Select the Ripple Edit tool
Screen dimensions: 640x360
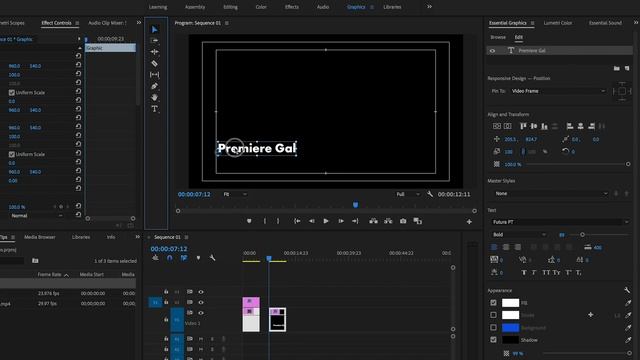click(154, 52)
